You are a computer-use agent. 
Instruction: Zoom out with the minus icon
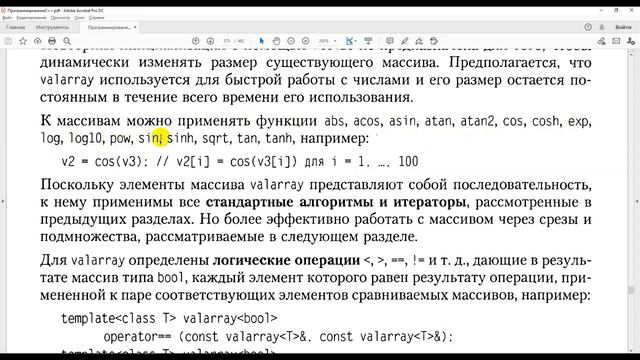[x=291, y=41]
